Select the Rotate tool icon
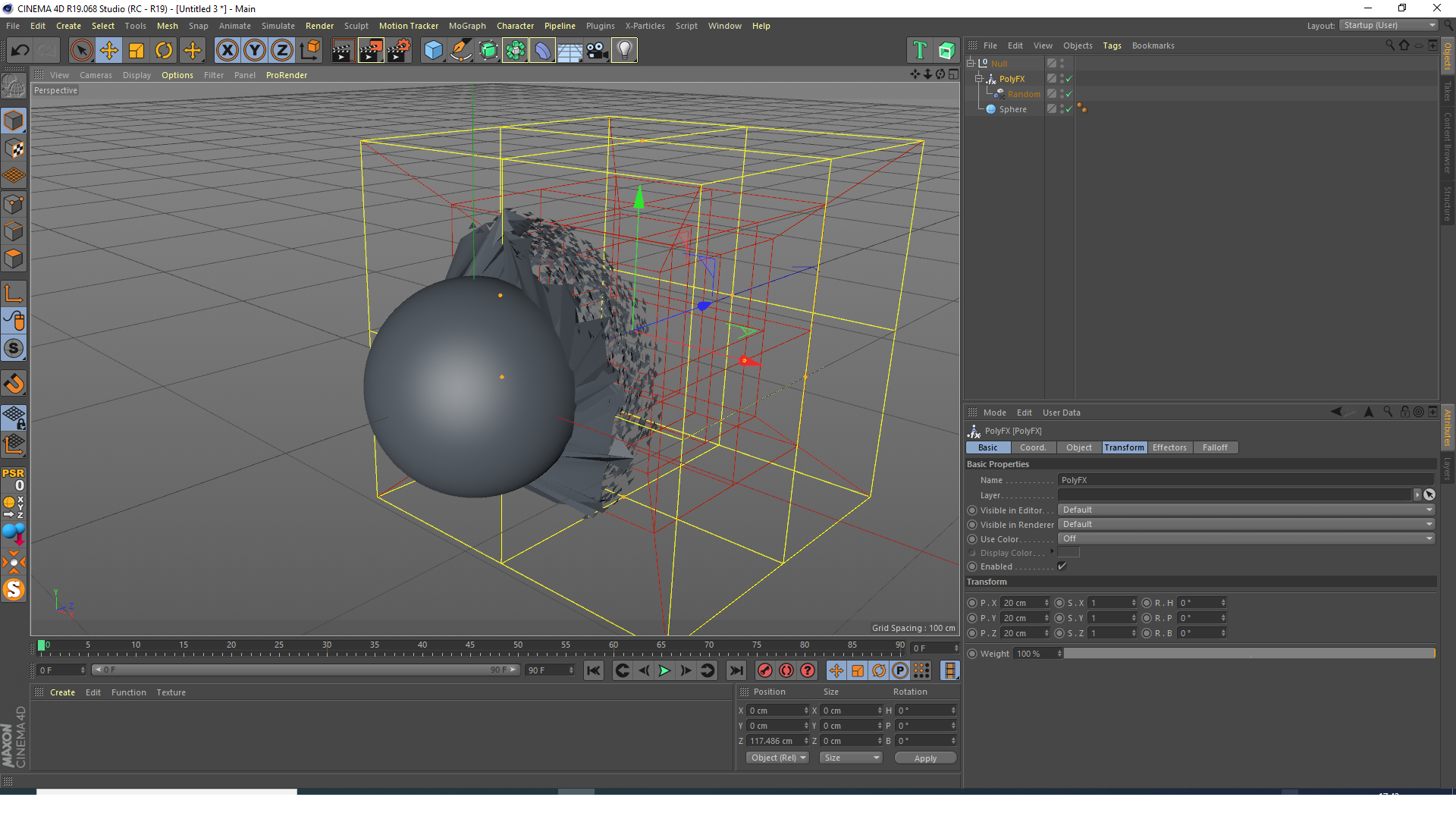This screenshot has height=819, width=1456. tap(164, 51)
